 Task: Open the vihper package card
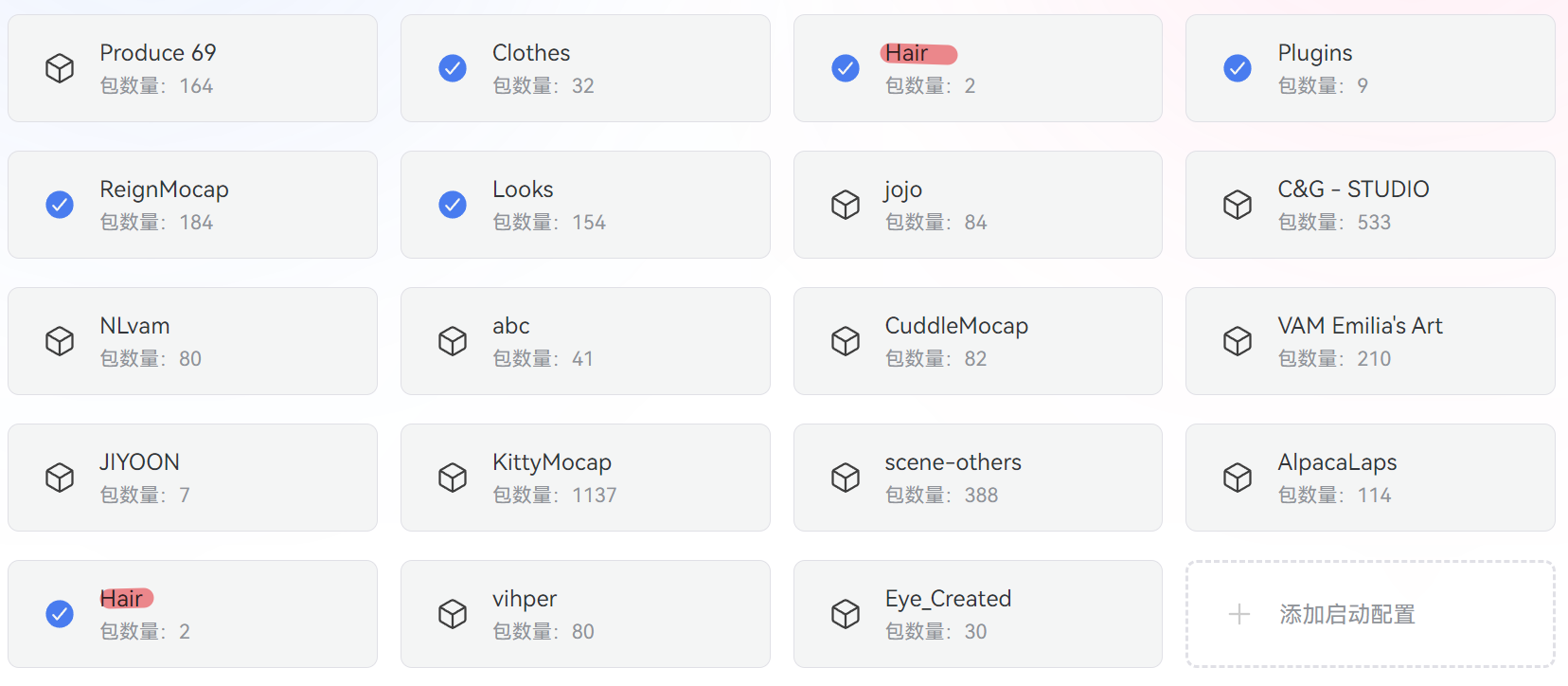584,613
